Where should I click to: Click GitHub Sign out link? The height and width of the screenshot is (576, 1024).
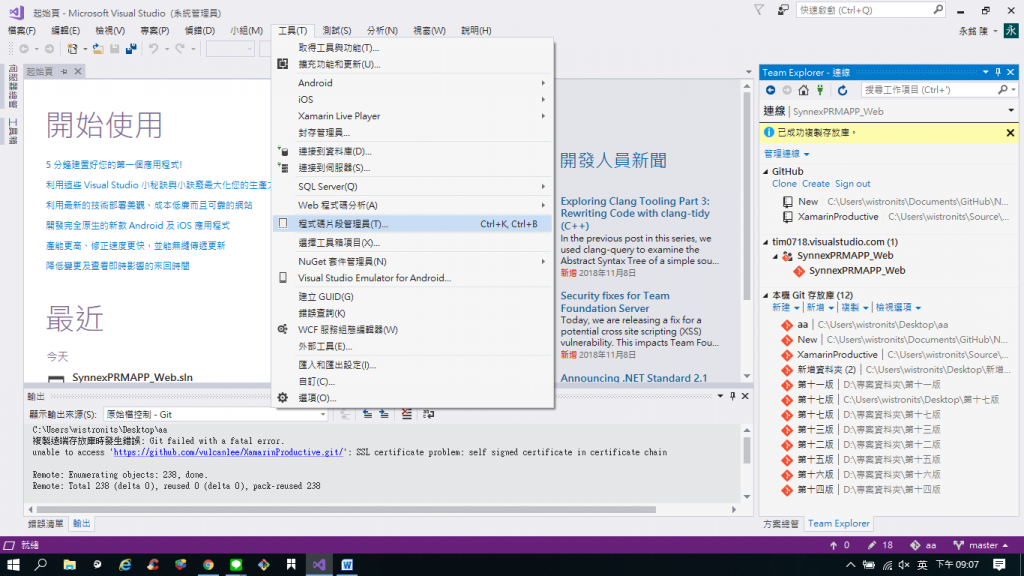pos(852,184)
